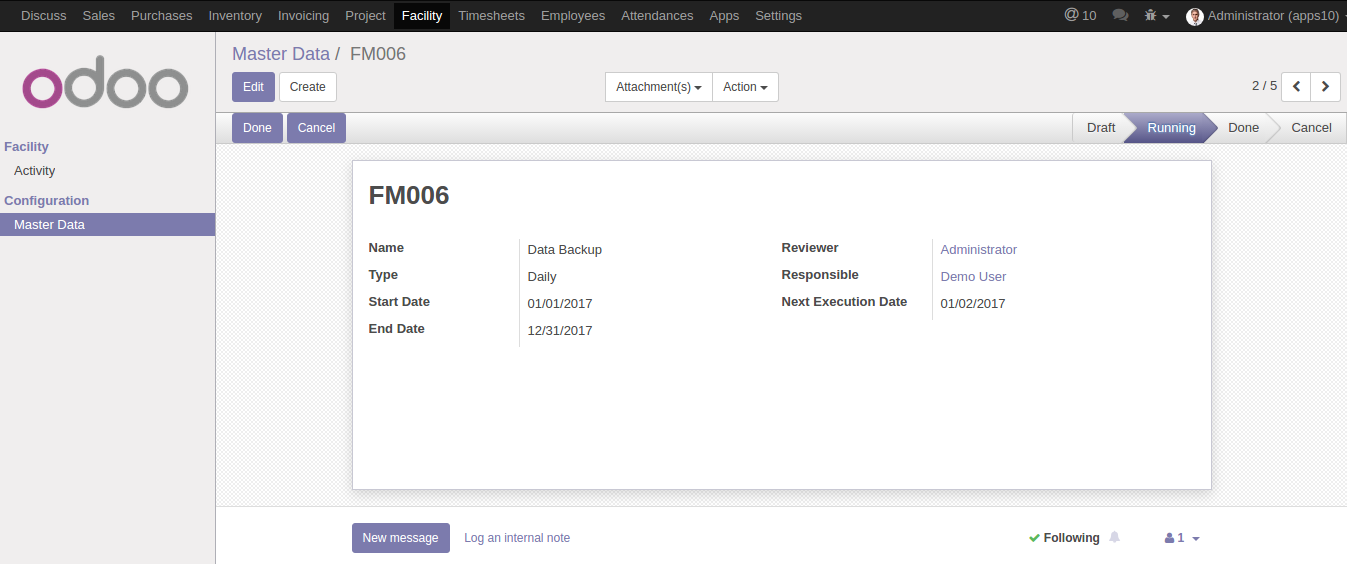Open the Demo User responsible link

pos(973,277)
